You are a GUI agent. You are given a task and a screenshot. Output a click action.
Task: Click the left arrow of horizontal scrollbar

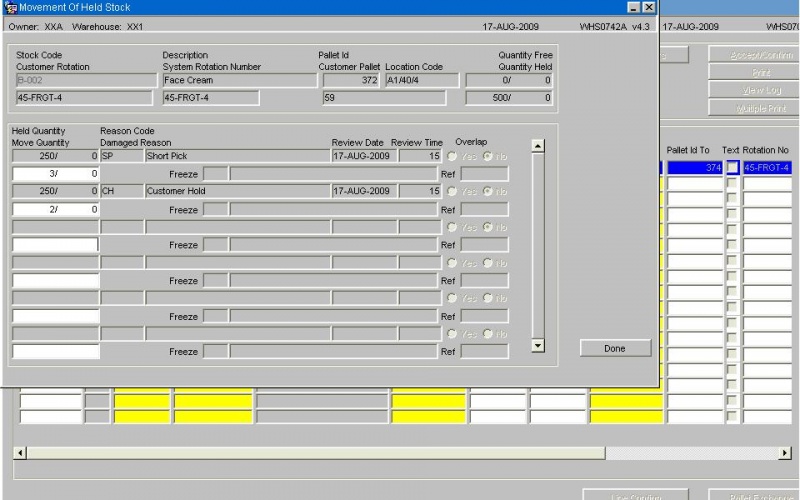[20, 453]
